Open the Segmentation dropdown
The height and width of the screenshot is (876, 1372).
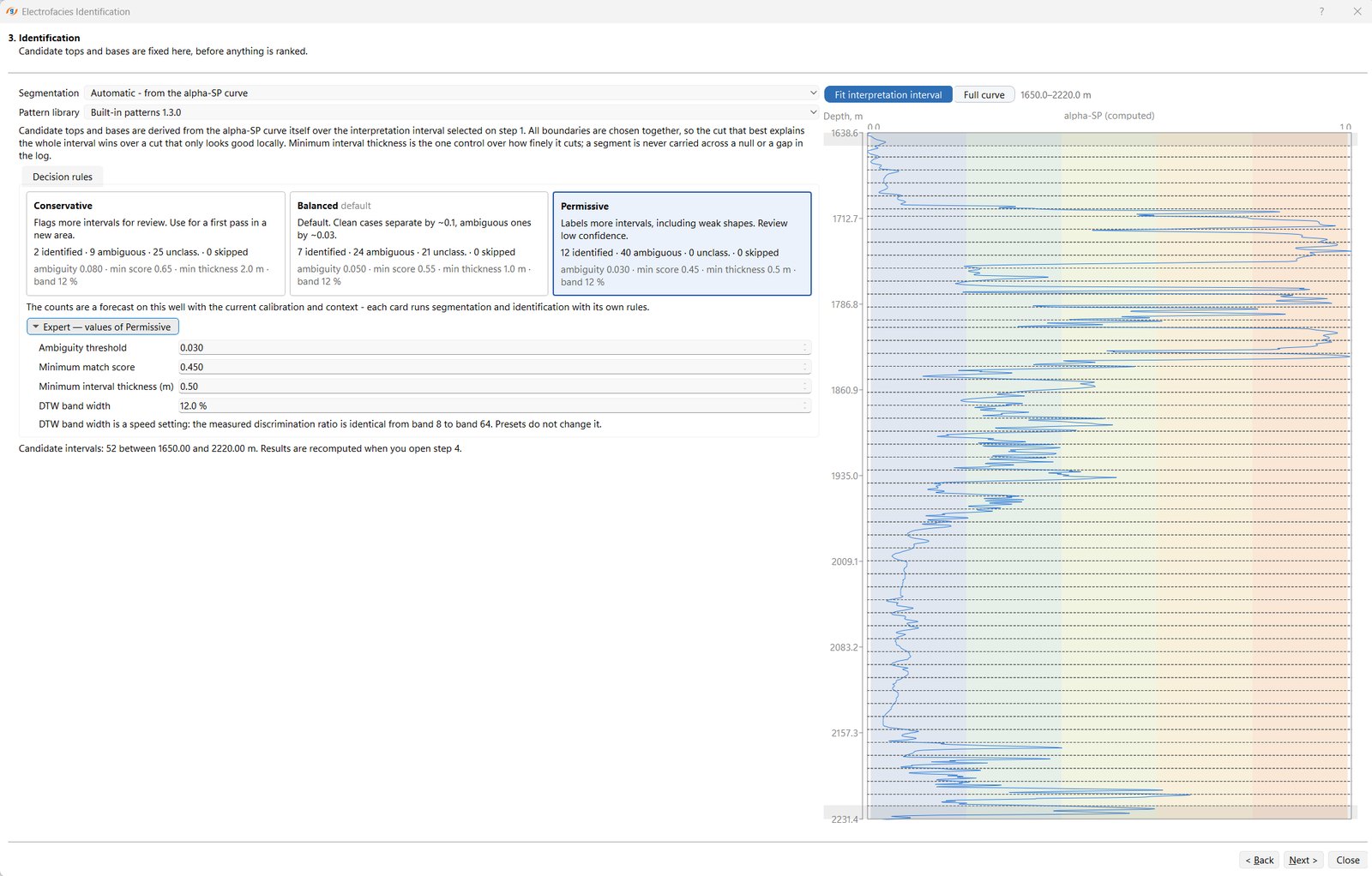pyautogui.click(x=453, y=93)
